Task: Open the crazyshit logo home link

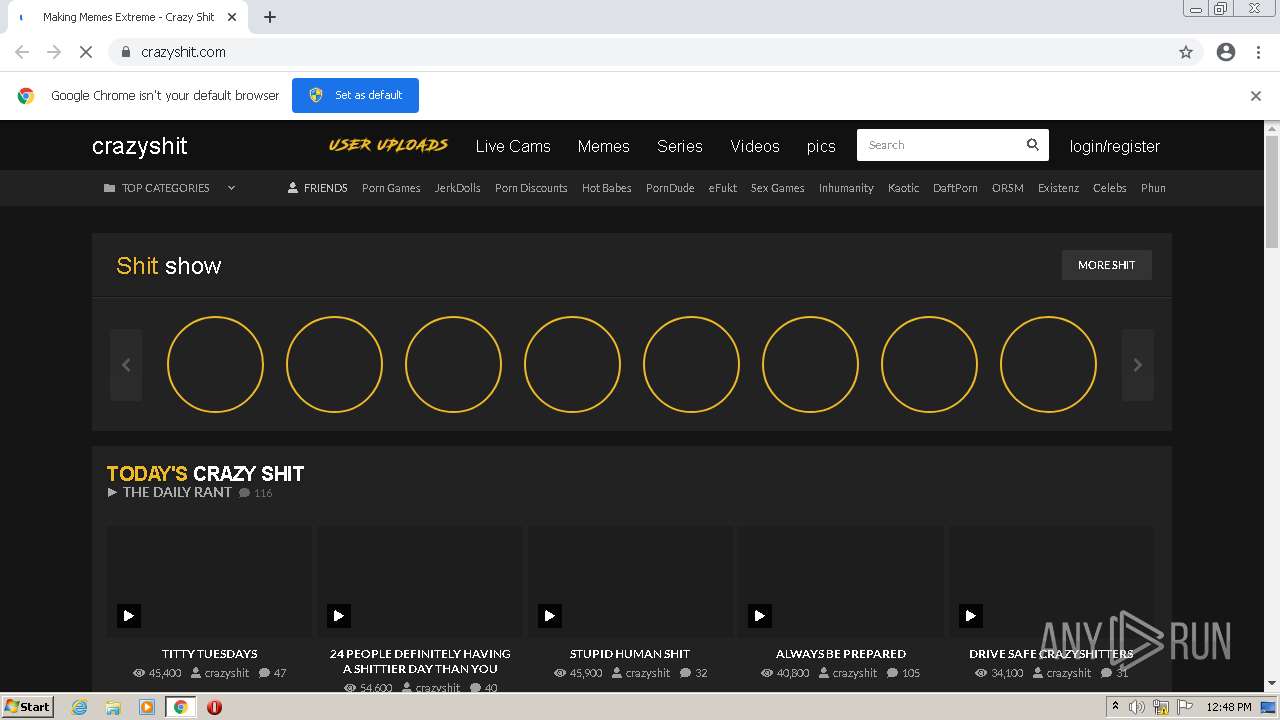Action: (139, 146)
